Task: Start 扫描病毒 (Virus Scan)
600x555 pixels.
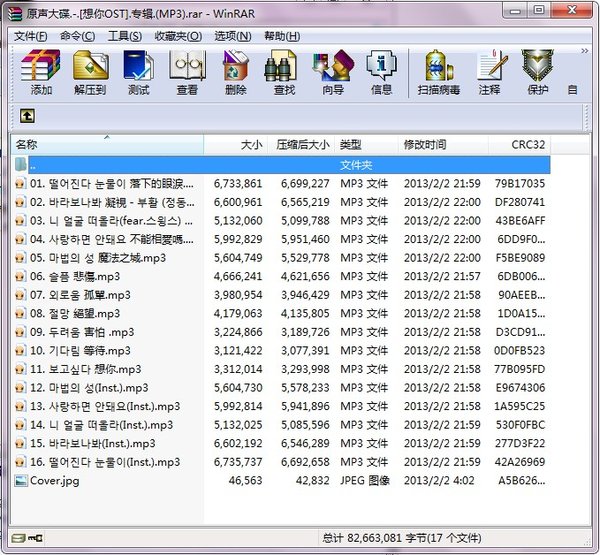Action: pos(439,72)
